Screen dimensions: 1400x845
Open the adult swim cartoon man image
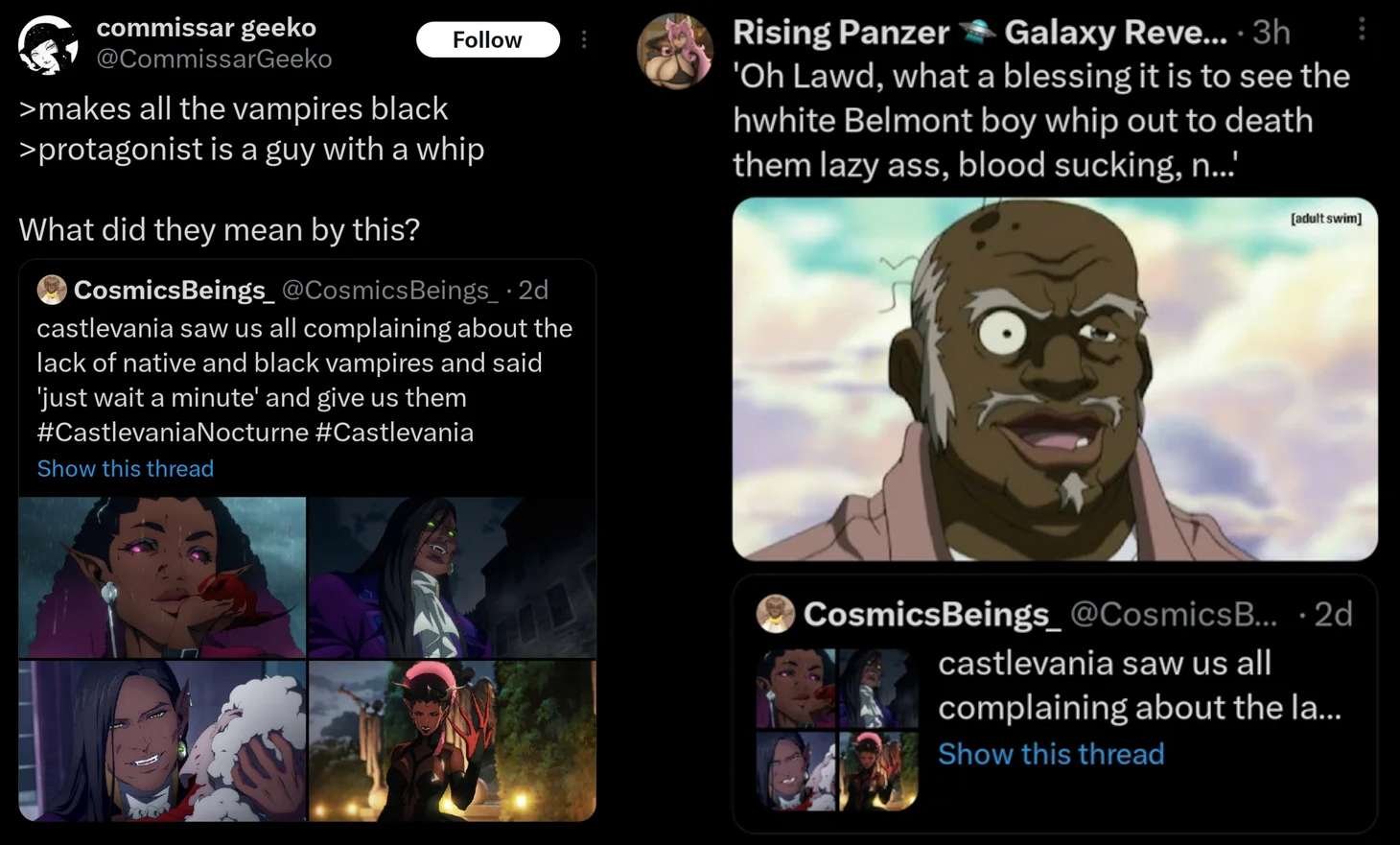[x=1055, y=379]
